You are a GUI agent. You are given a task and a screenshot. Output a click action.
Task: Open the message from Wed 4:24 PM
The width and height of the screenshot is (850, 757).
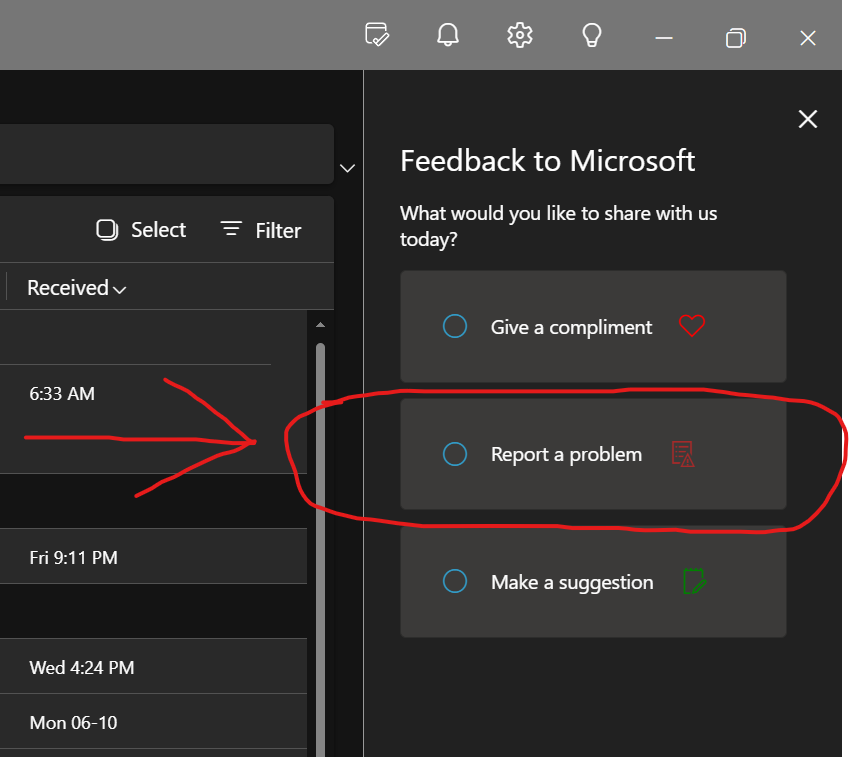153,666
